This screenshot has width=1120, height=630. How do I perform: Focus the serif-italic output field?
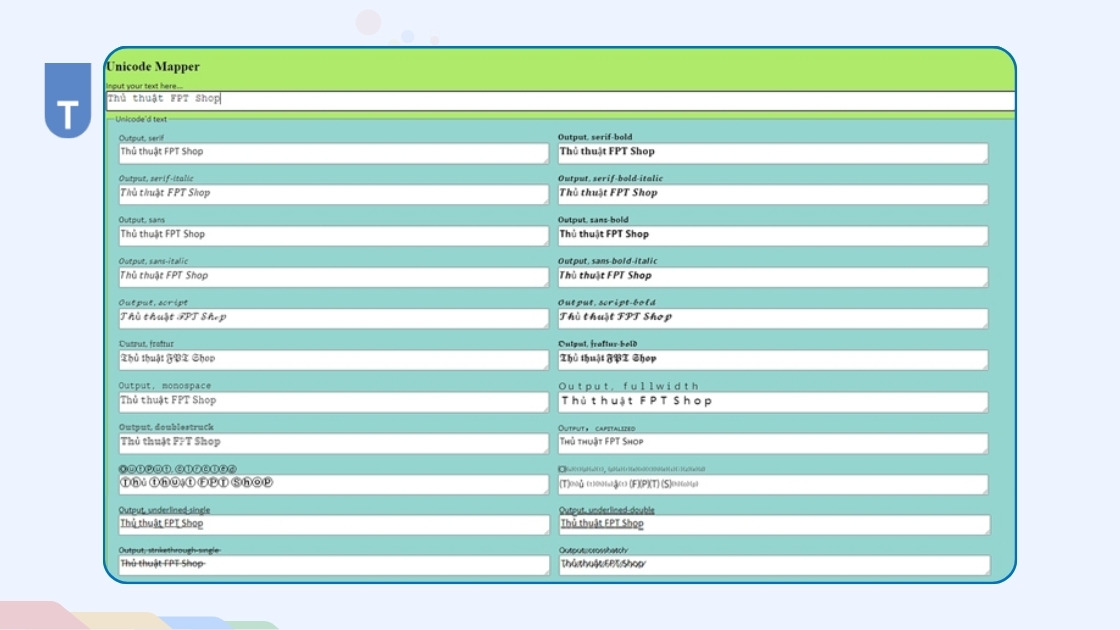[x=333, y=194]
